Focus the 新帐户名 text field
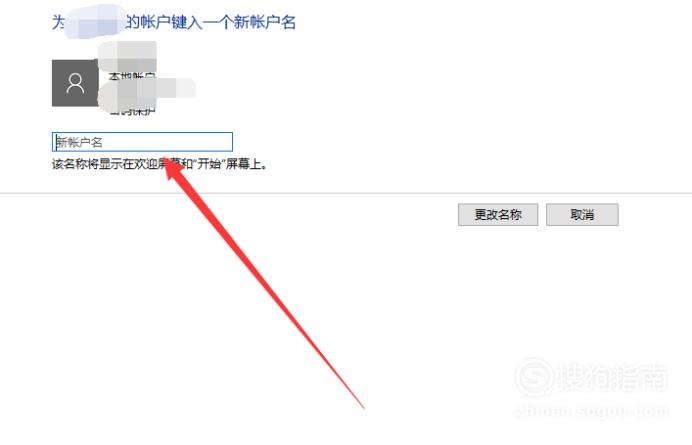 point(142,142)
